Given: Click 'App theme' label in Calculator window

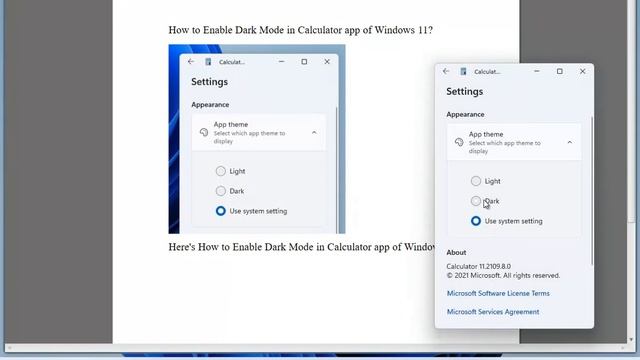Looking at the screenshot, I should pyautogui.click(x=486, y=134).
